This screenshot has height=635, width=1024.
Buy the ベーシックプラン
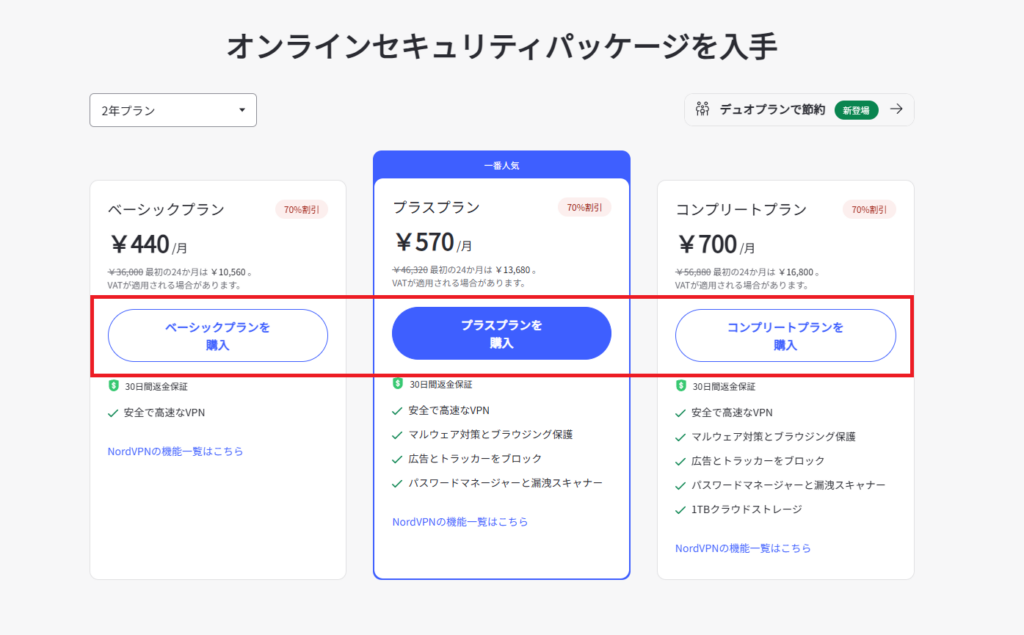(x=217, y=336)
